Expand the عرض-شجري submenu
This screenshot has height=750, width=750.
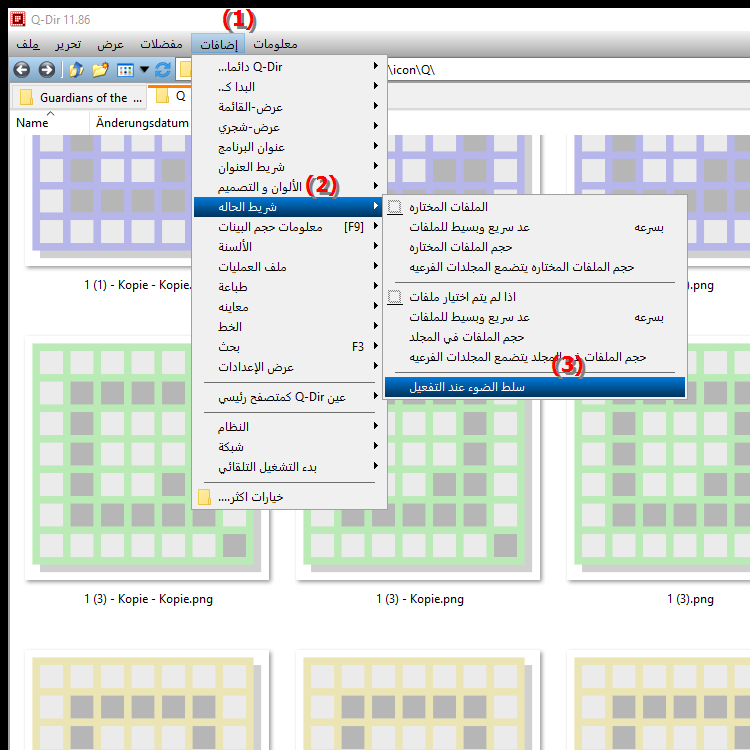[x=289, y=127]
